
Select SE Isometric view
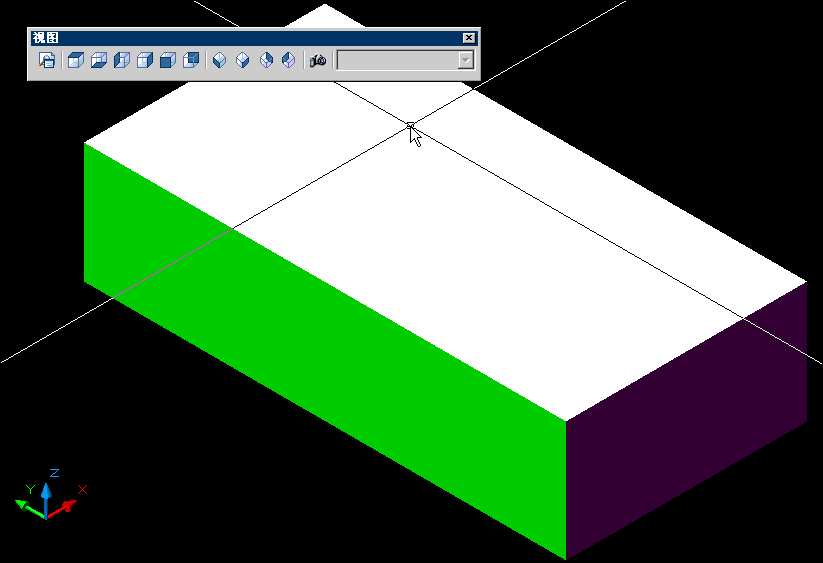click(x=242, y=60)
